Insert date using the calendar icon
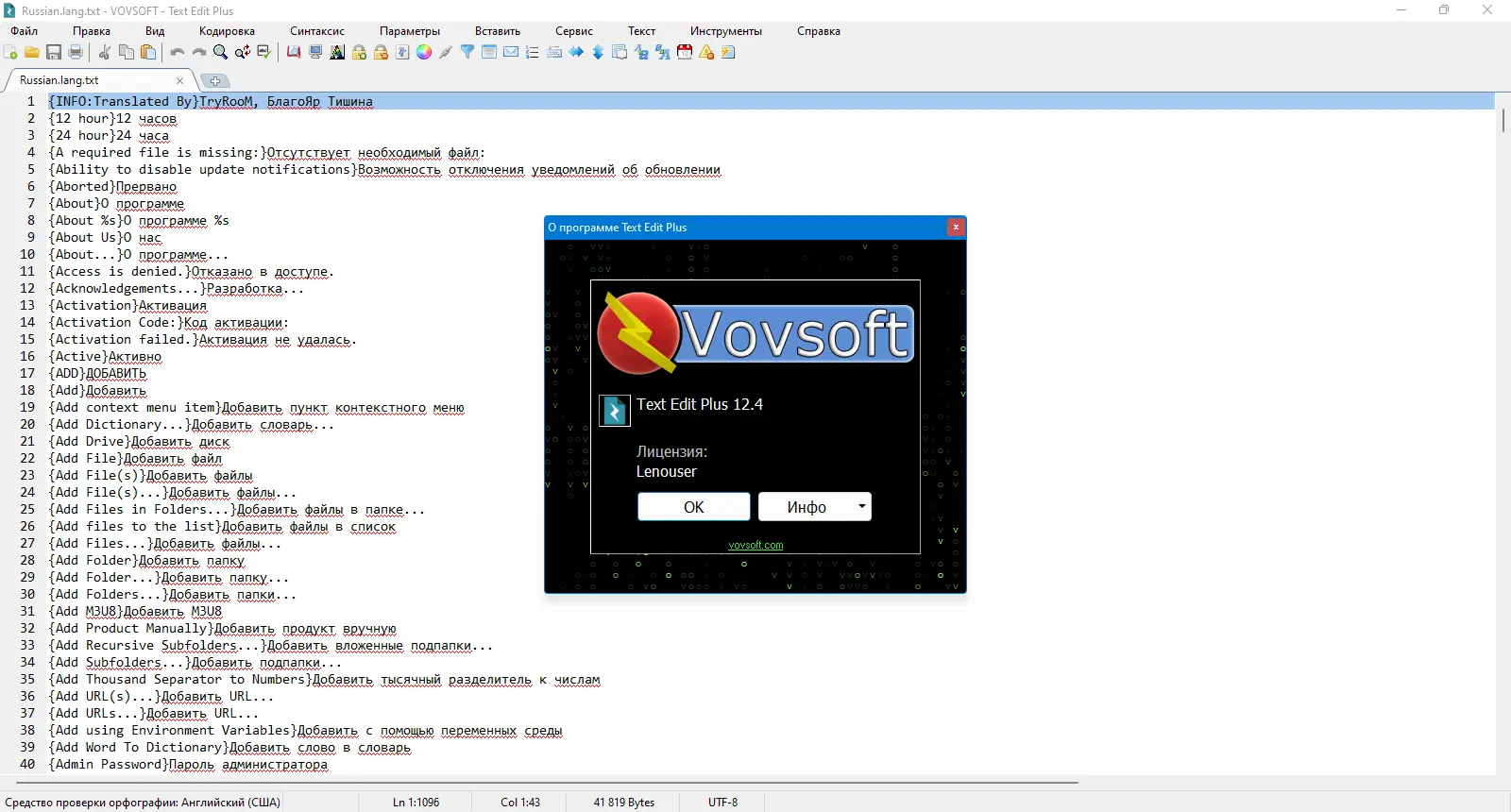 point(685,53)
